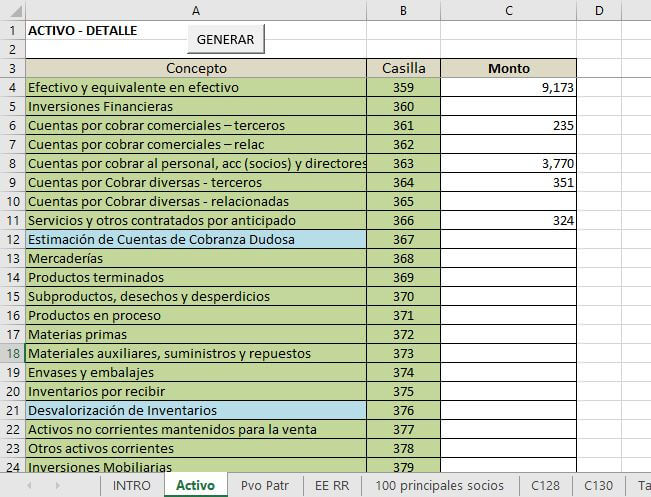Select the Desvalorización de Inventarios cell
This screenshot has width=651, height=497.
195,410
